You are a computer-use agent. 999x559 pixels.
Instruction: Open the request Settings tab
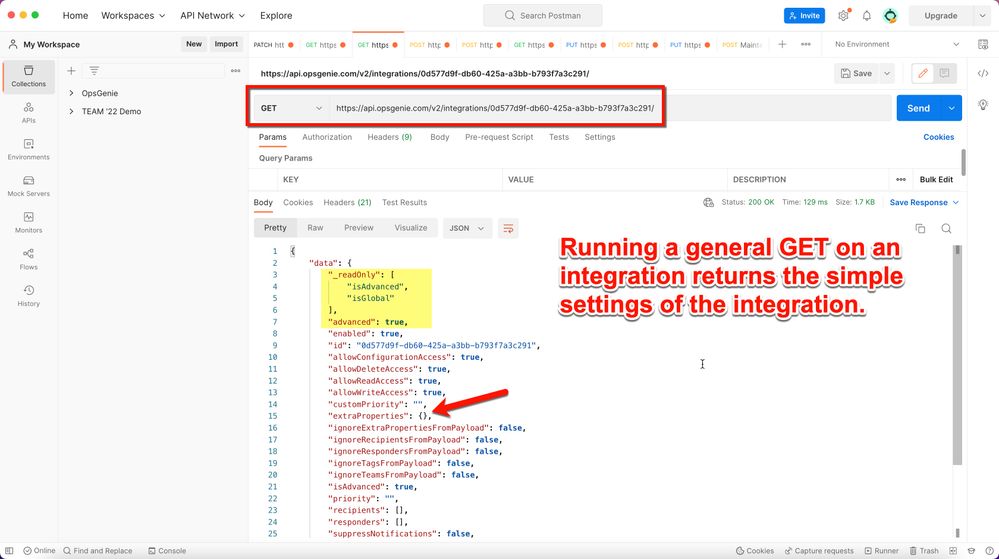click(x=600, y=137)
